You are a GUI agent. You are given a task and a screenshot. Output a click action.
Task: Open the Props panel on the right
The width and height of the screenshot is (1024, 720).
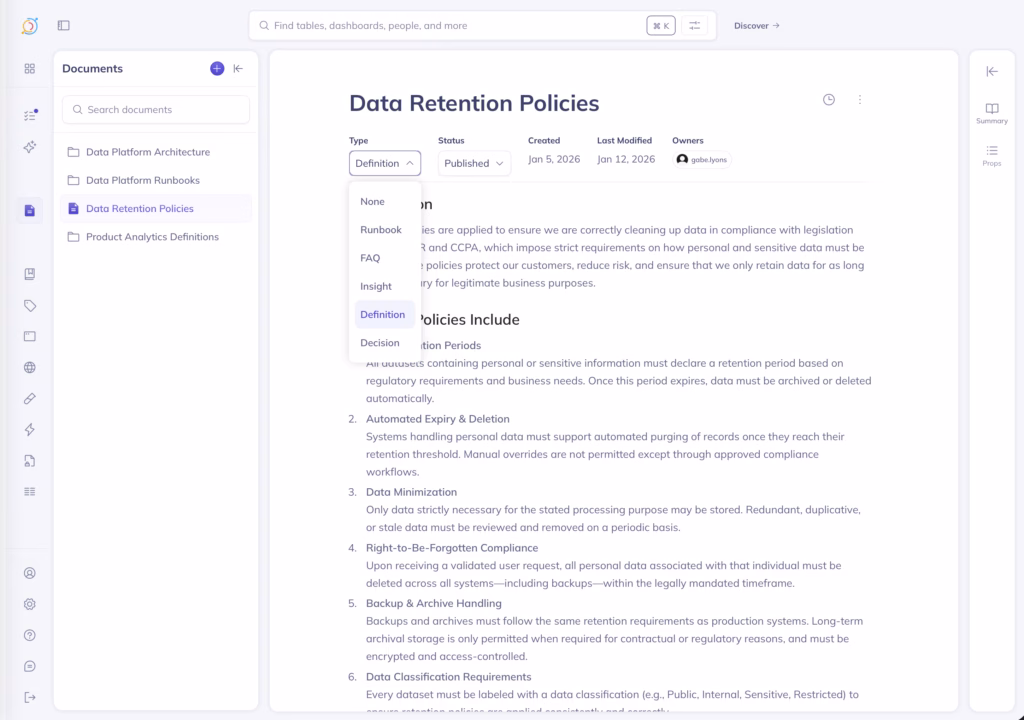click(x=991, y=153)
